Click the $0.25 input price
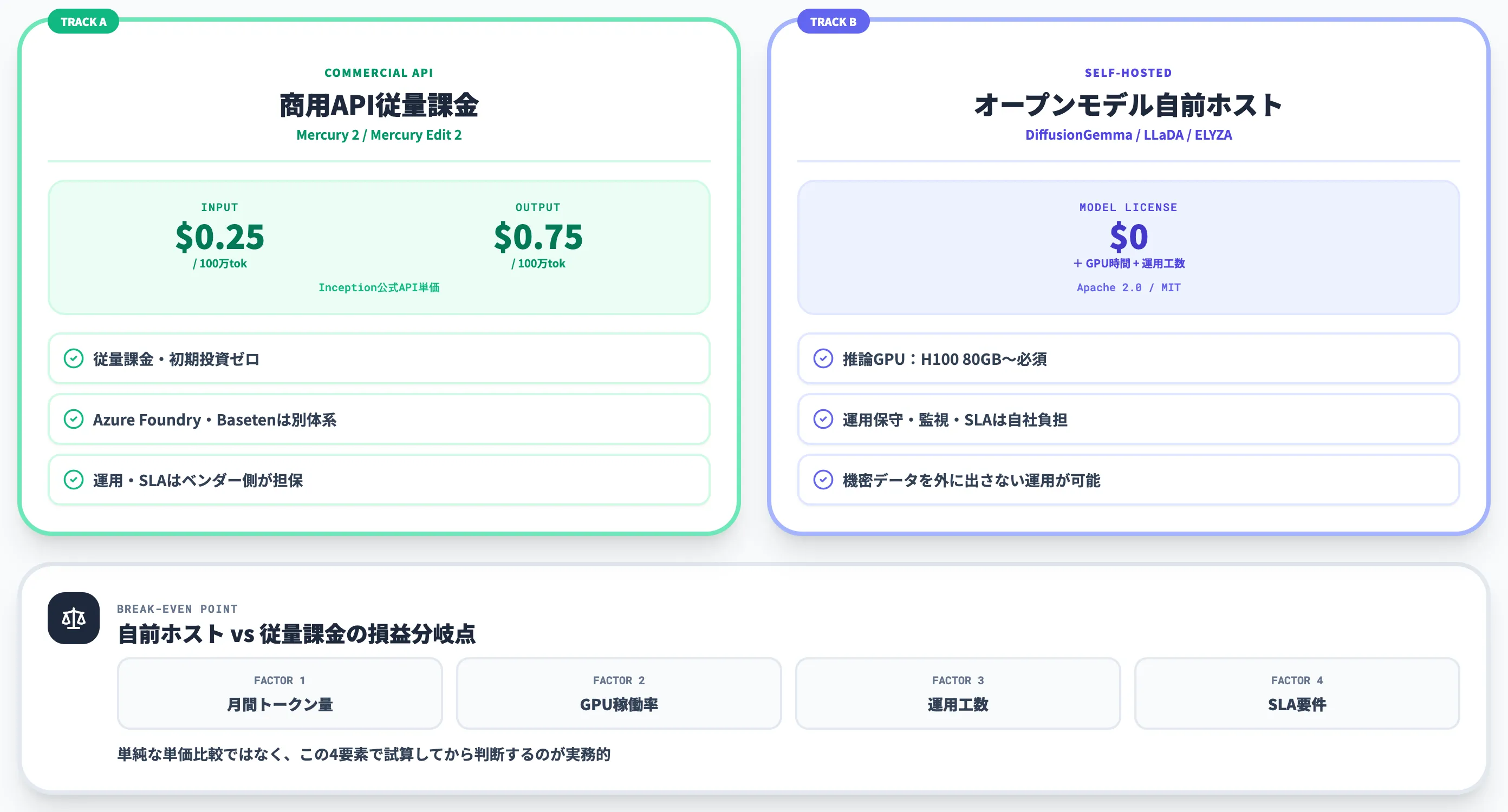Screen dimensions: 1508x812 (220, 237)
